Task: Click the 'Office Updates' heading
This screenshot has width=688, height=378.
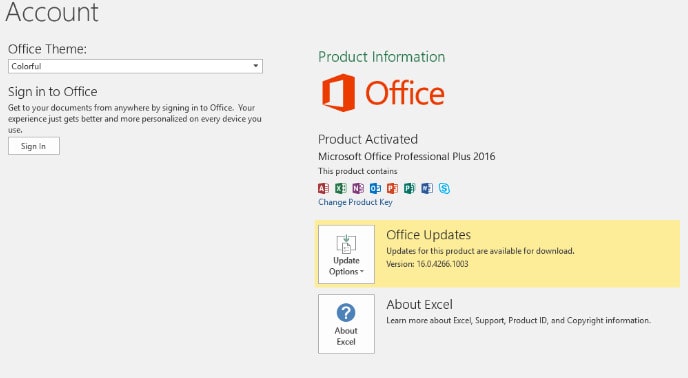Action: [428, 235]
